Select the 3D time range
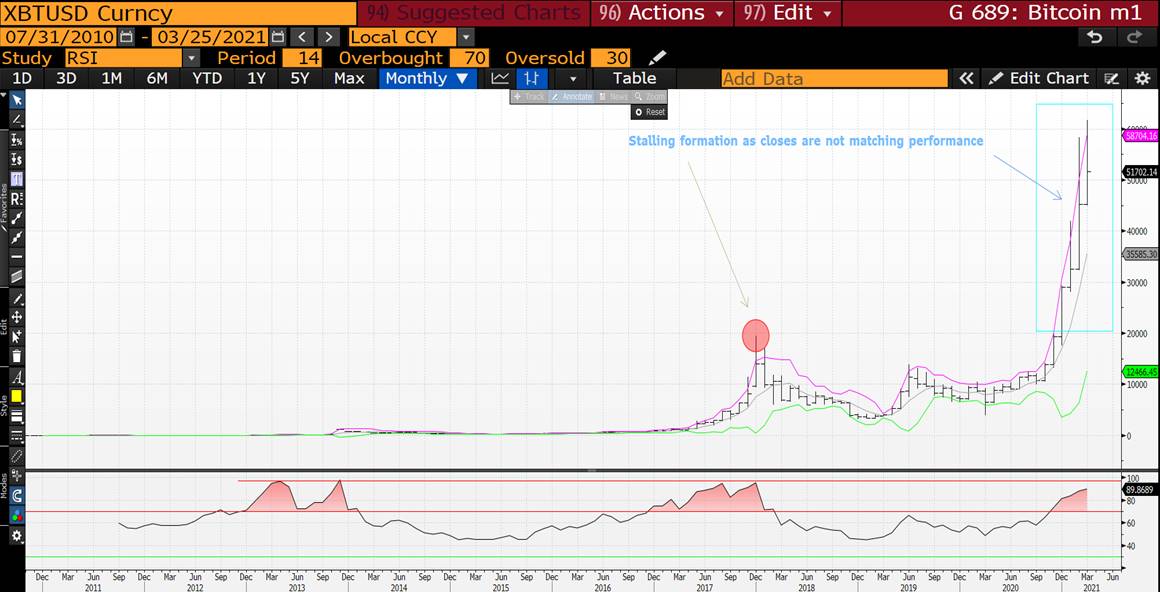 click(67, 78)
